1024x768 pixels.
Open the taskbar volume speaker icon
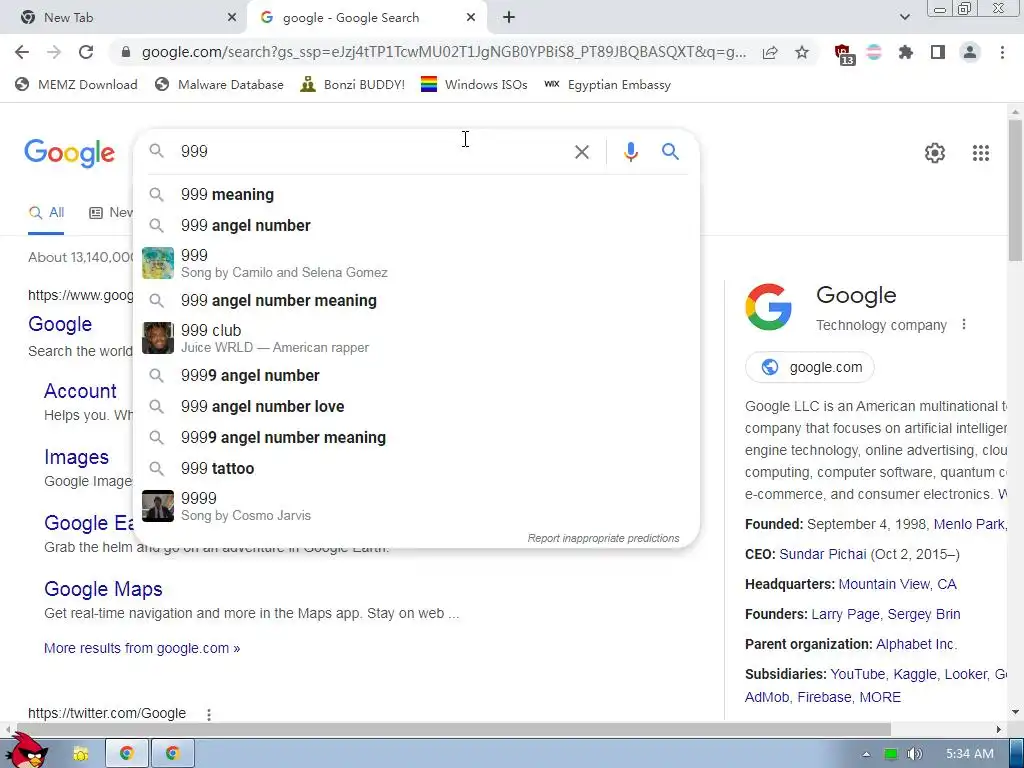tap(914, 754)
